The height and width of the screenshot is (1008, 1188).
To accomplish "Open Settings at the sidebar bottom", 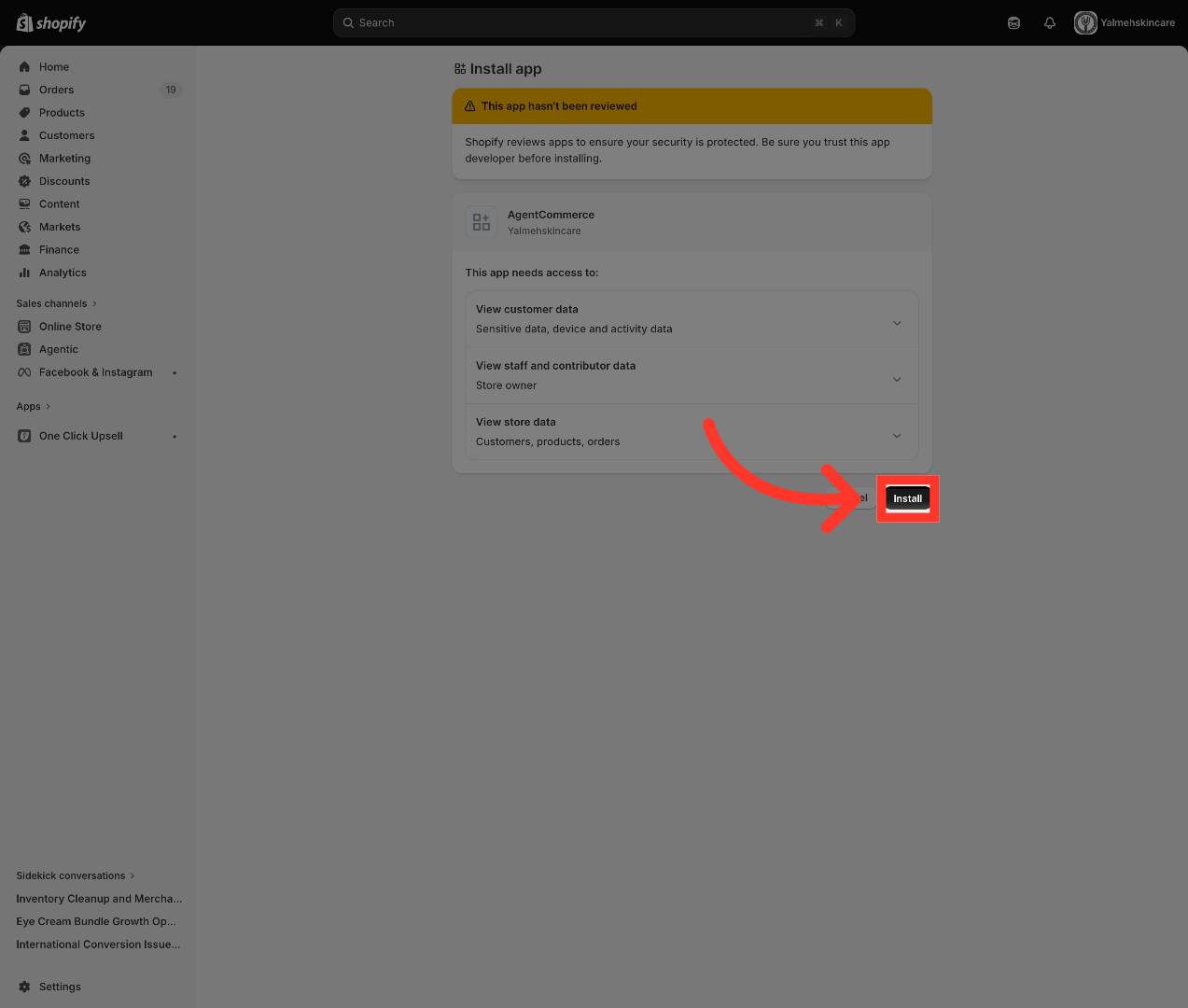I will point(60,987).
